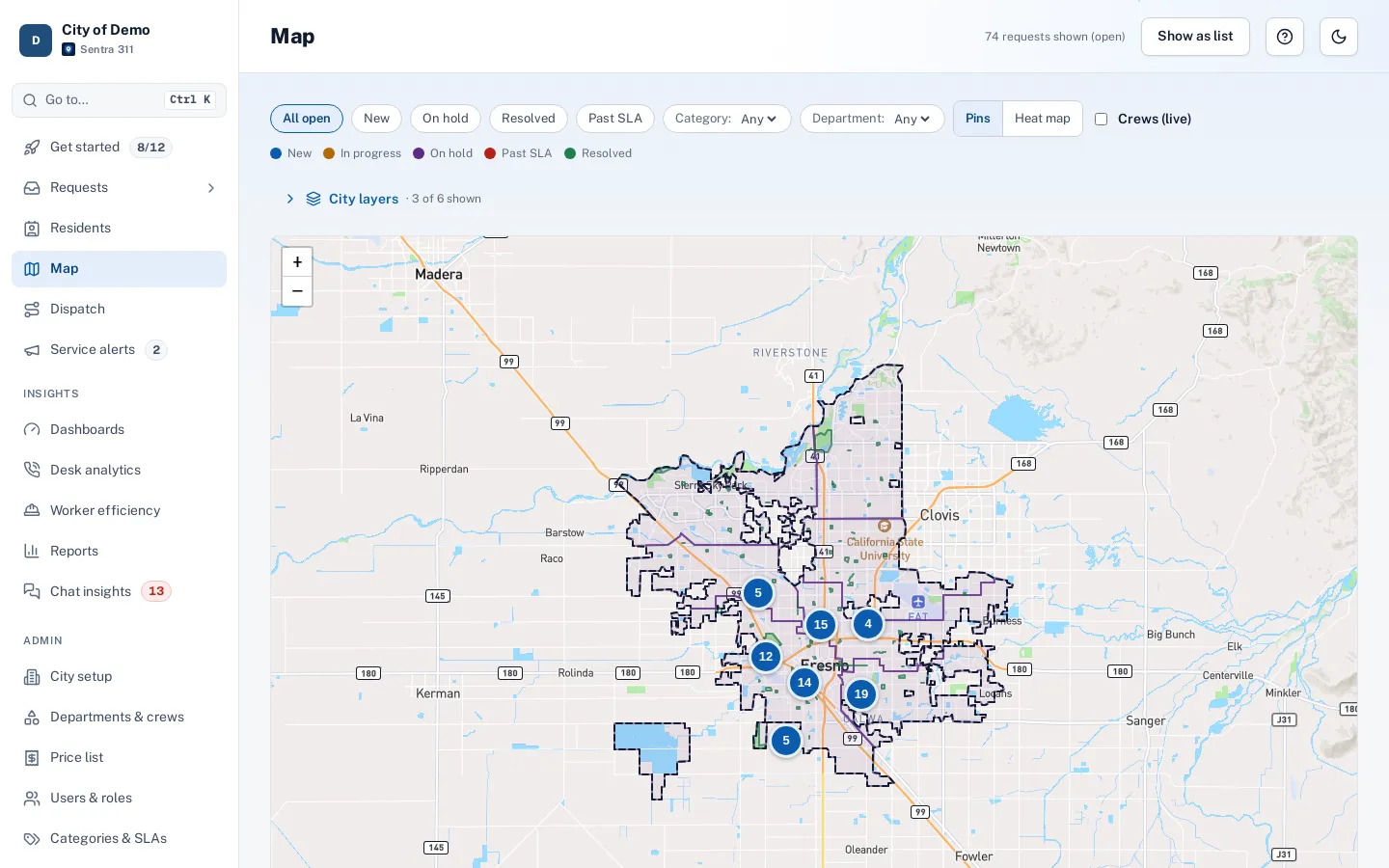
Task: Click the Go to search field
Action: click(x=120, y=100)
